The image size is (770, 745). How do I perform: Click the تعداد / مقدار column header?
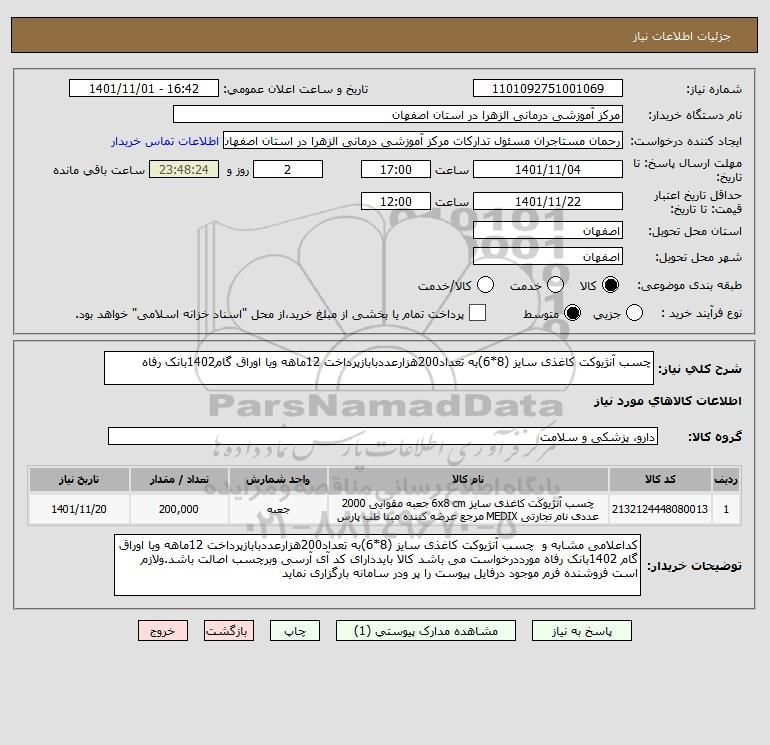pyautogui.click(x=179, y=479)
